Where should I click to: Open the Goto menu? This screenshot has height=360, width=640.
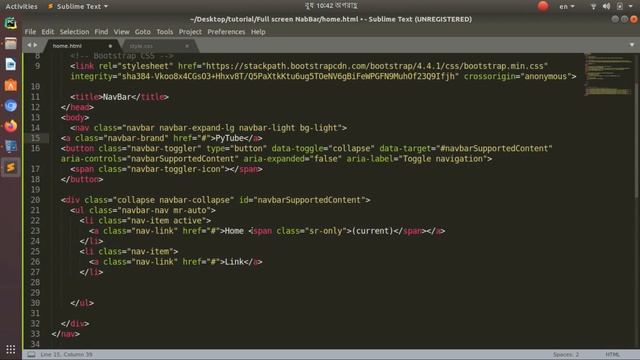pos(142,32)
